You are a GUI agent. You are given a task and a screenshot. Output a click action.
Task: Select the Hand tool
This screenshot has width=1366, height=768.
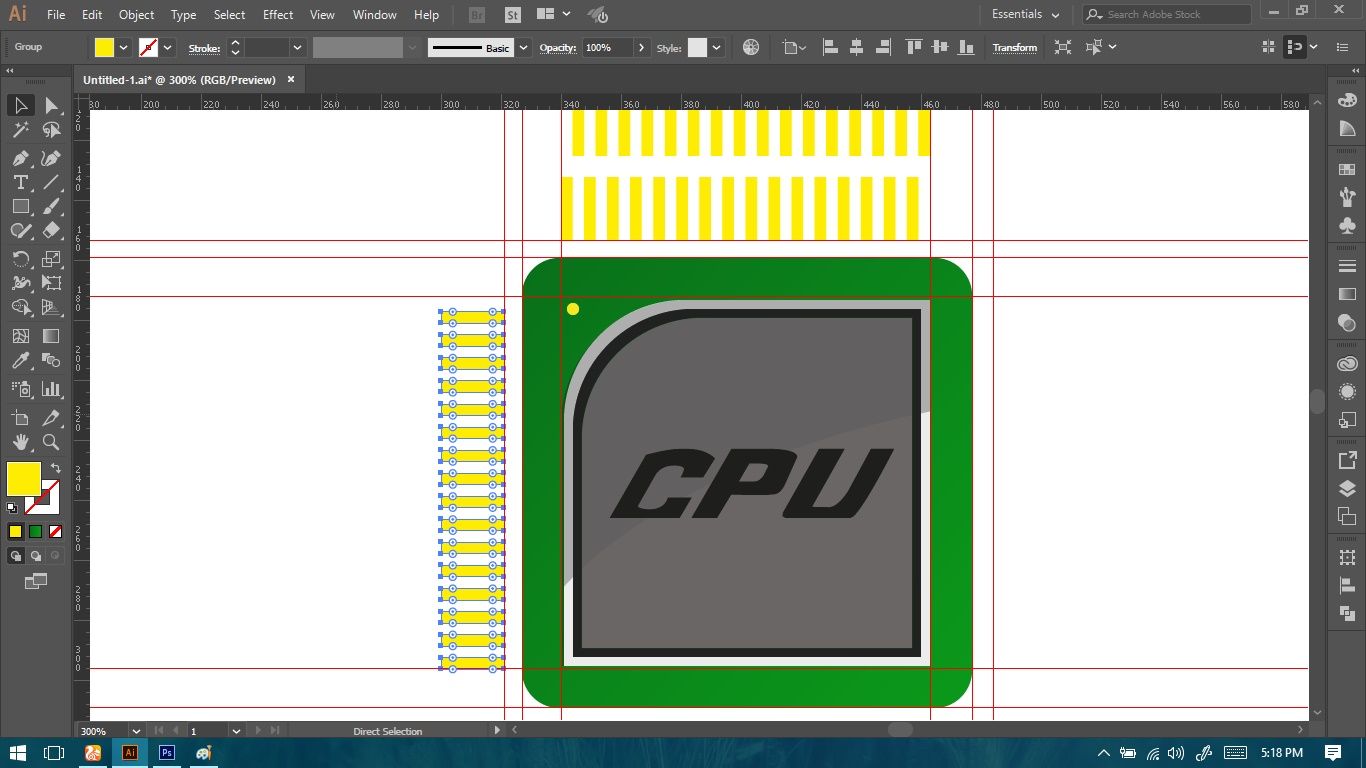(x=20, y=442)
